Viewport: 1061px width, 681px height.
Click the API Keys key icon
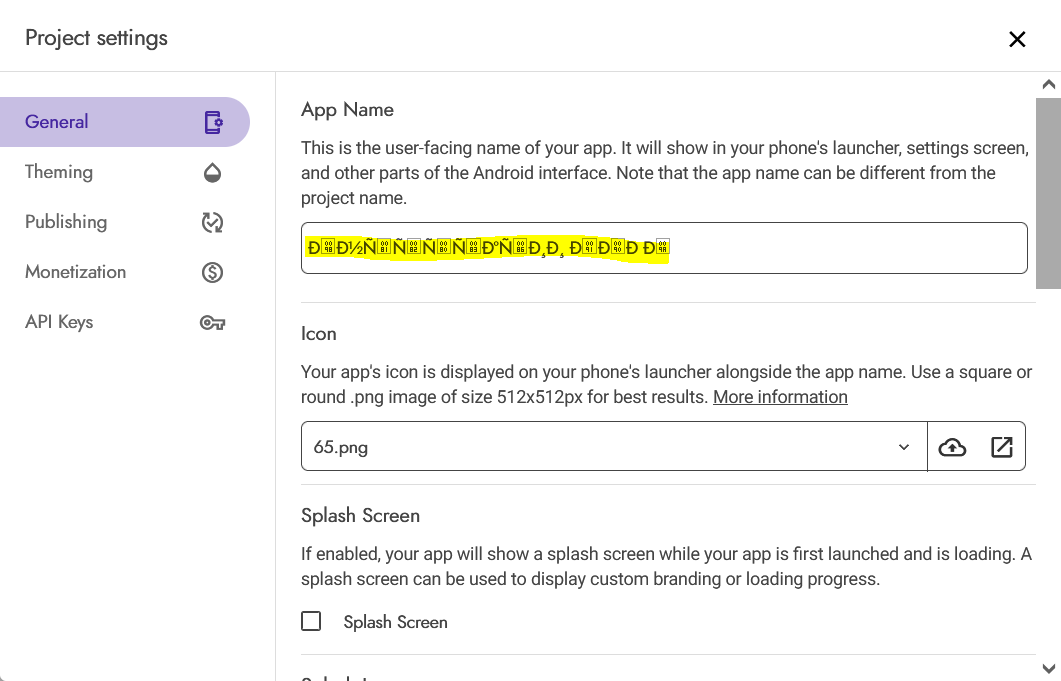(x=212, y=323)
